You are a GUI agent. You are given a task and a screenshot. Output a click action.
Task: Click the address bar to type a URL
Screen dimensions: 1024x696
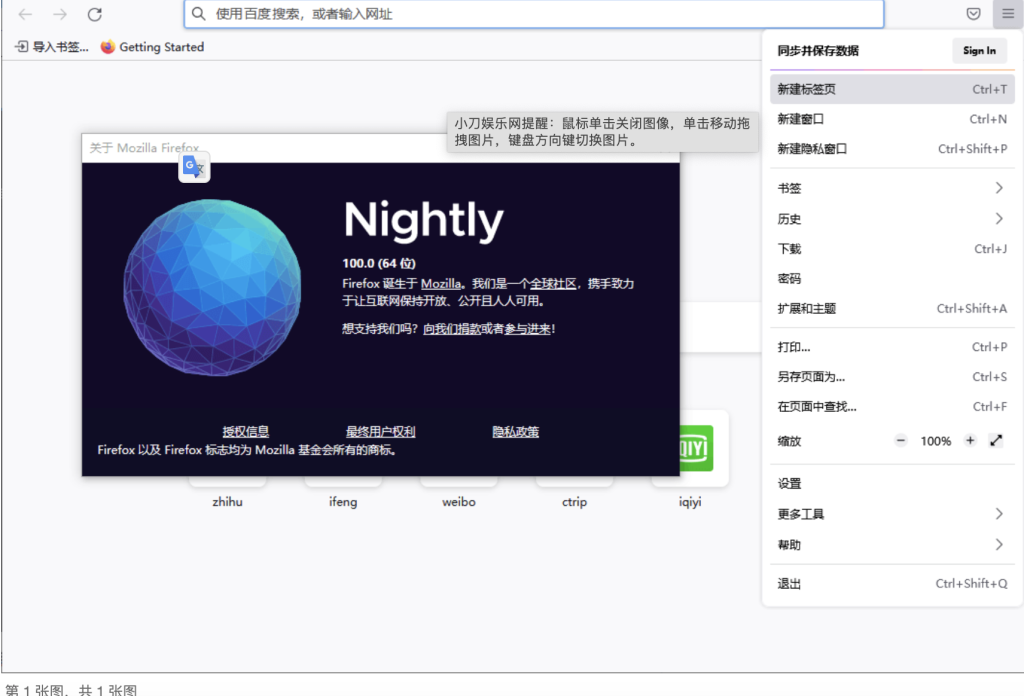tap(534, 14)
